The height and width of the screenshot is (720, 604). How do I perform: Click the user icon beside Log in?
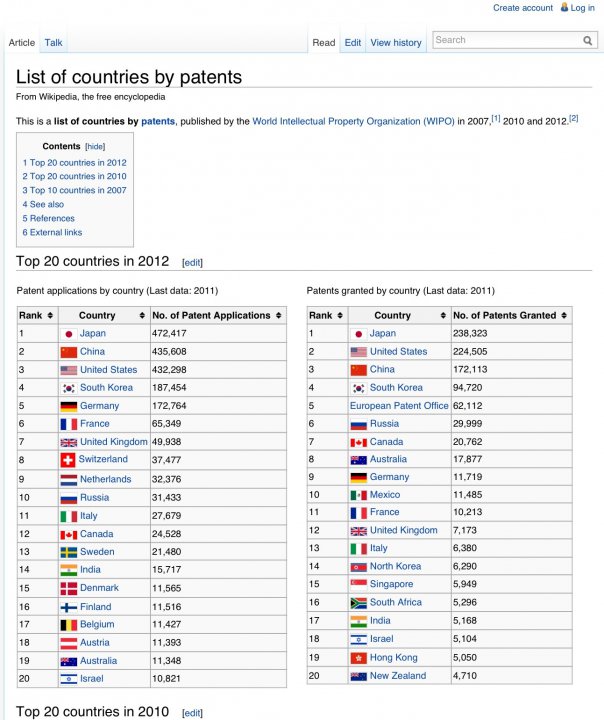(x=564, y=7)
